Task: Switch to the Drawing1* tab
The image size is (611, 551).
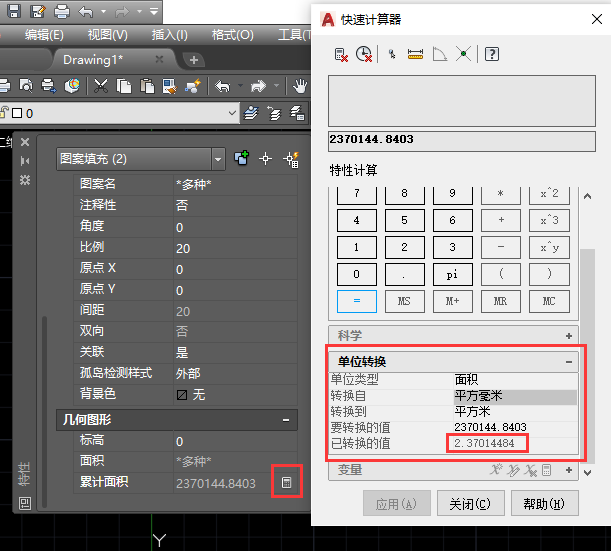Action: [94, 60]
